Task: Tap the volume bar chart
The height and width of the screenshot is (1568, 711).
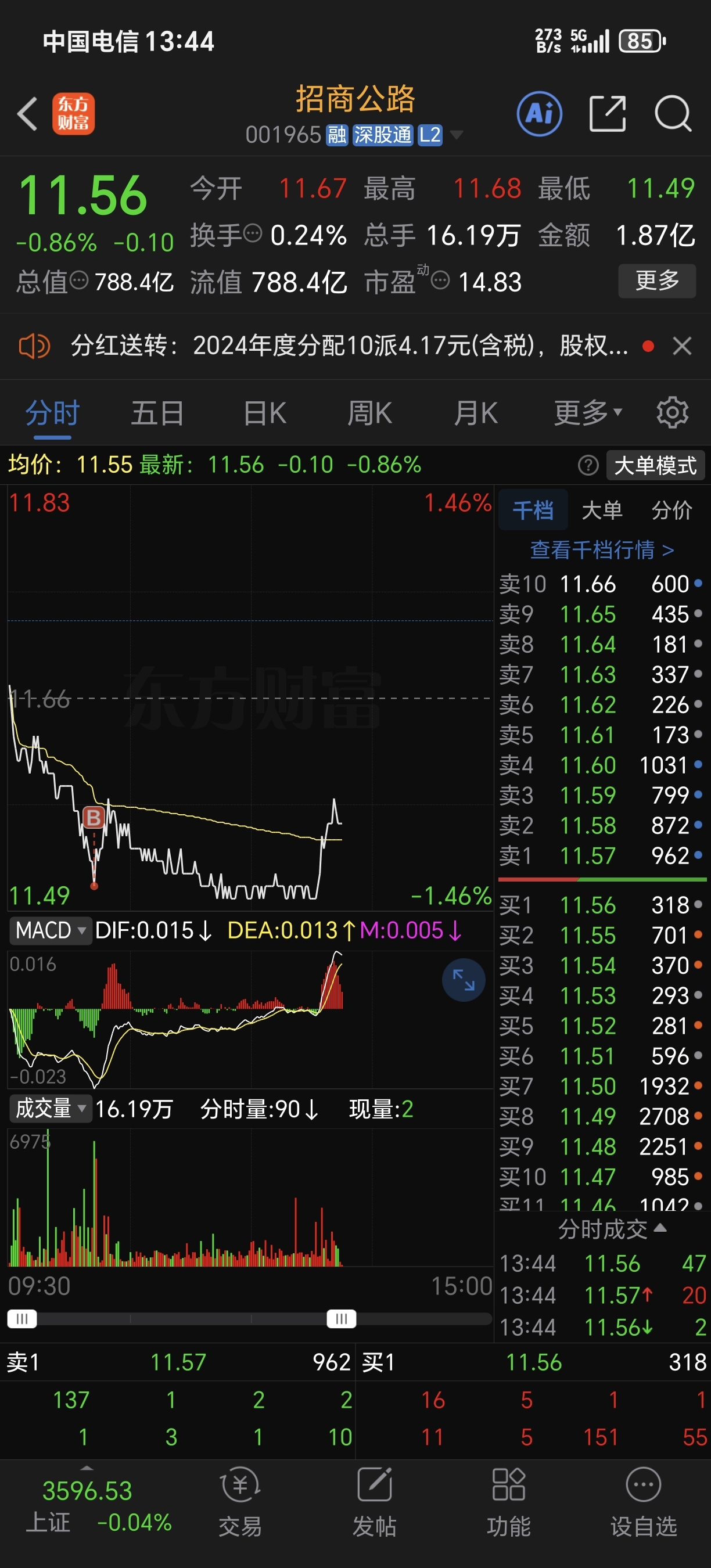Action: [250, 1198]
